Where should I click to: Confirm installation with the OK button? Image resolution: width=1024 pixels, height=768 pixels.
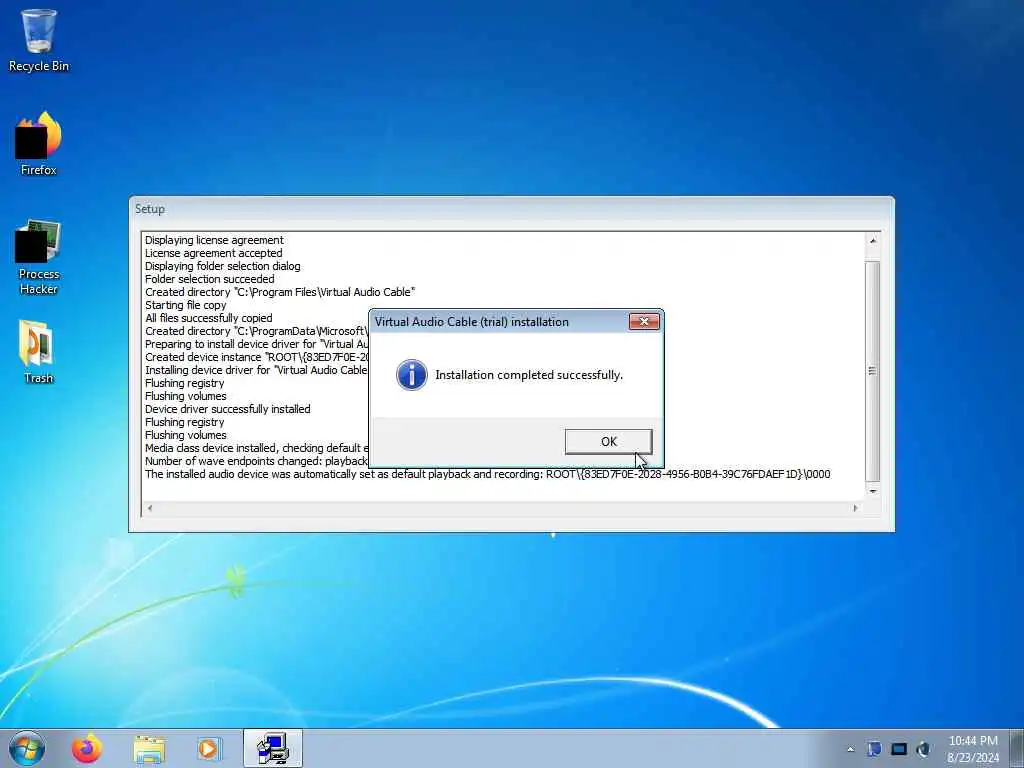click(608, 441)
